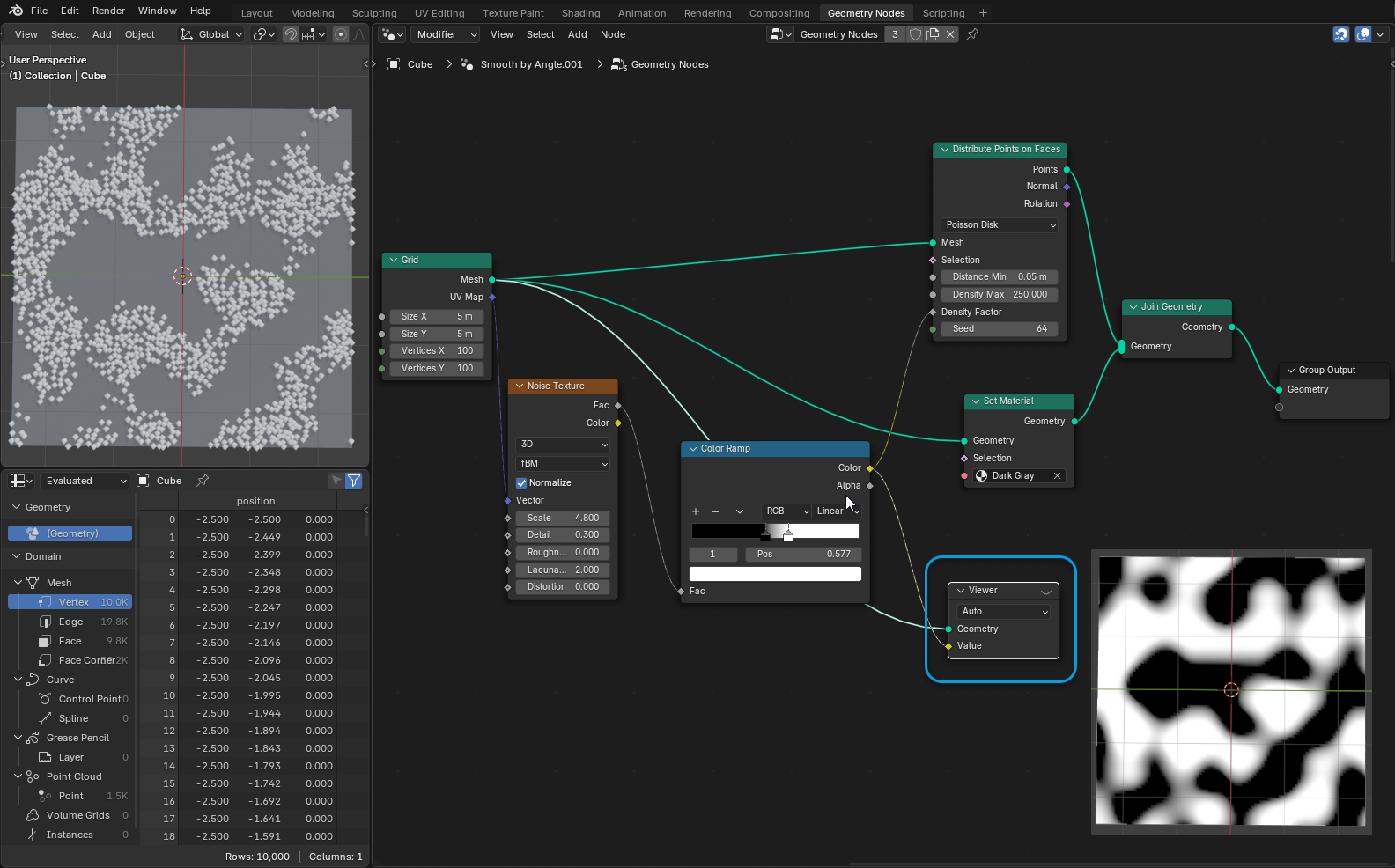Image resolution: width=1395 pixels, height=868 pixels.
Task: Collapse the Noise Texture node
Action: point(520,386)
